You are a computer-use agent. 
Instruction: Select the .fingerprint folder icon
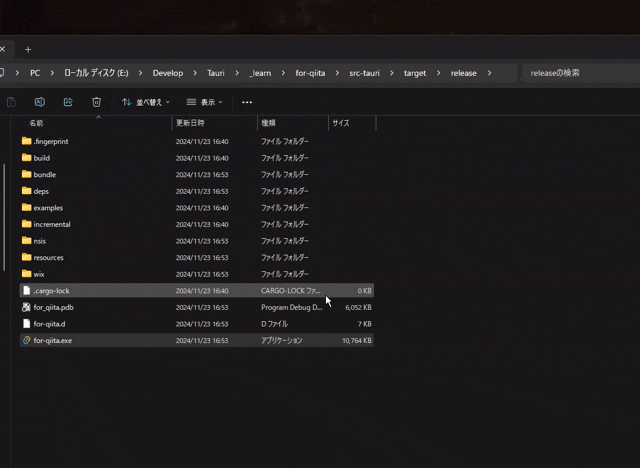tap(27, 141)
